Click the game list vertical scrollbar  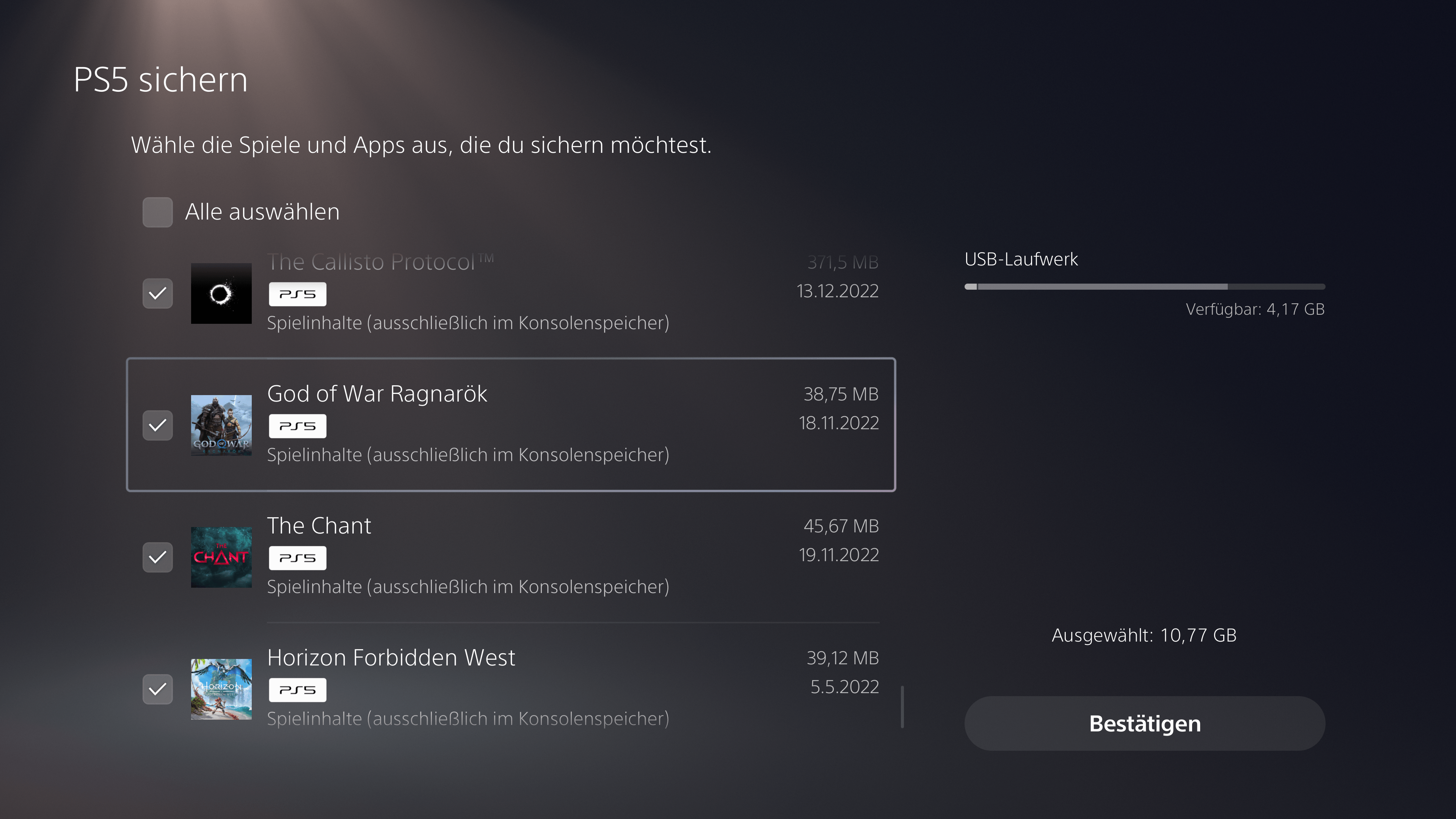coord(902,707)
